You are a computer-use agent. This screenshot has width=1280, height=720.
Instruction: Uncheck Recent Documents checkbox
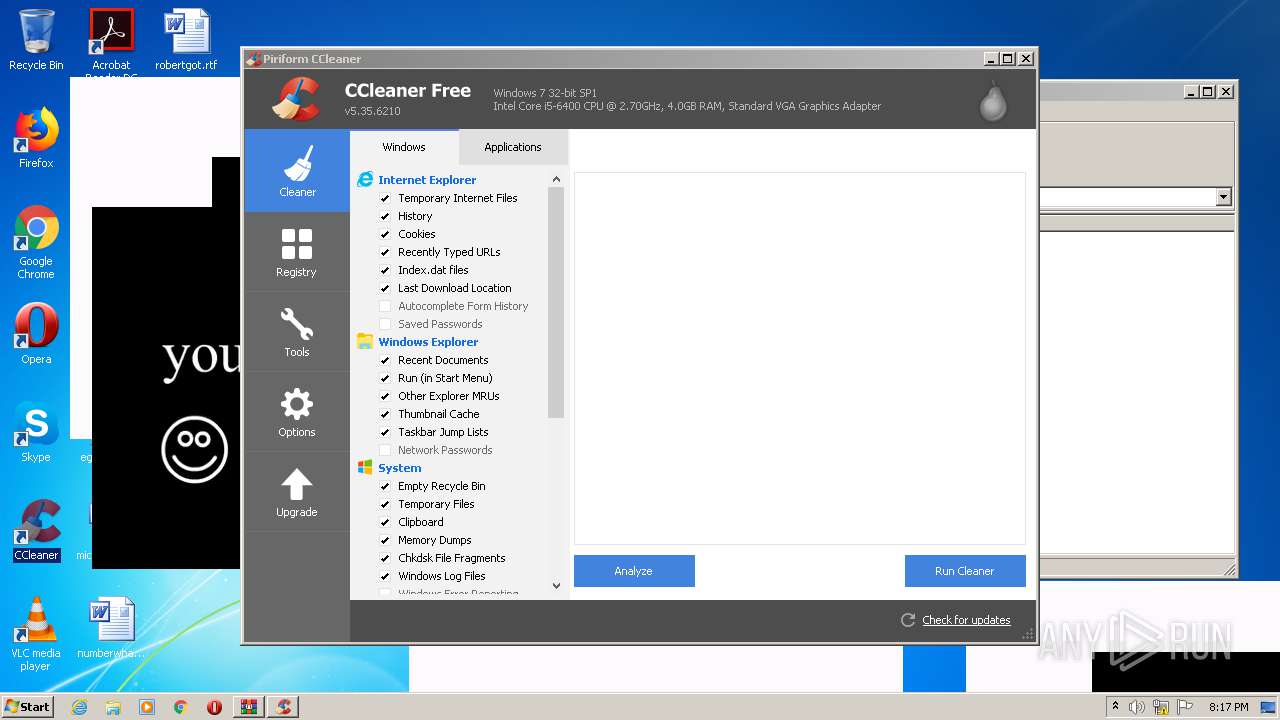[x=385, y=360]
